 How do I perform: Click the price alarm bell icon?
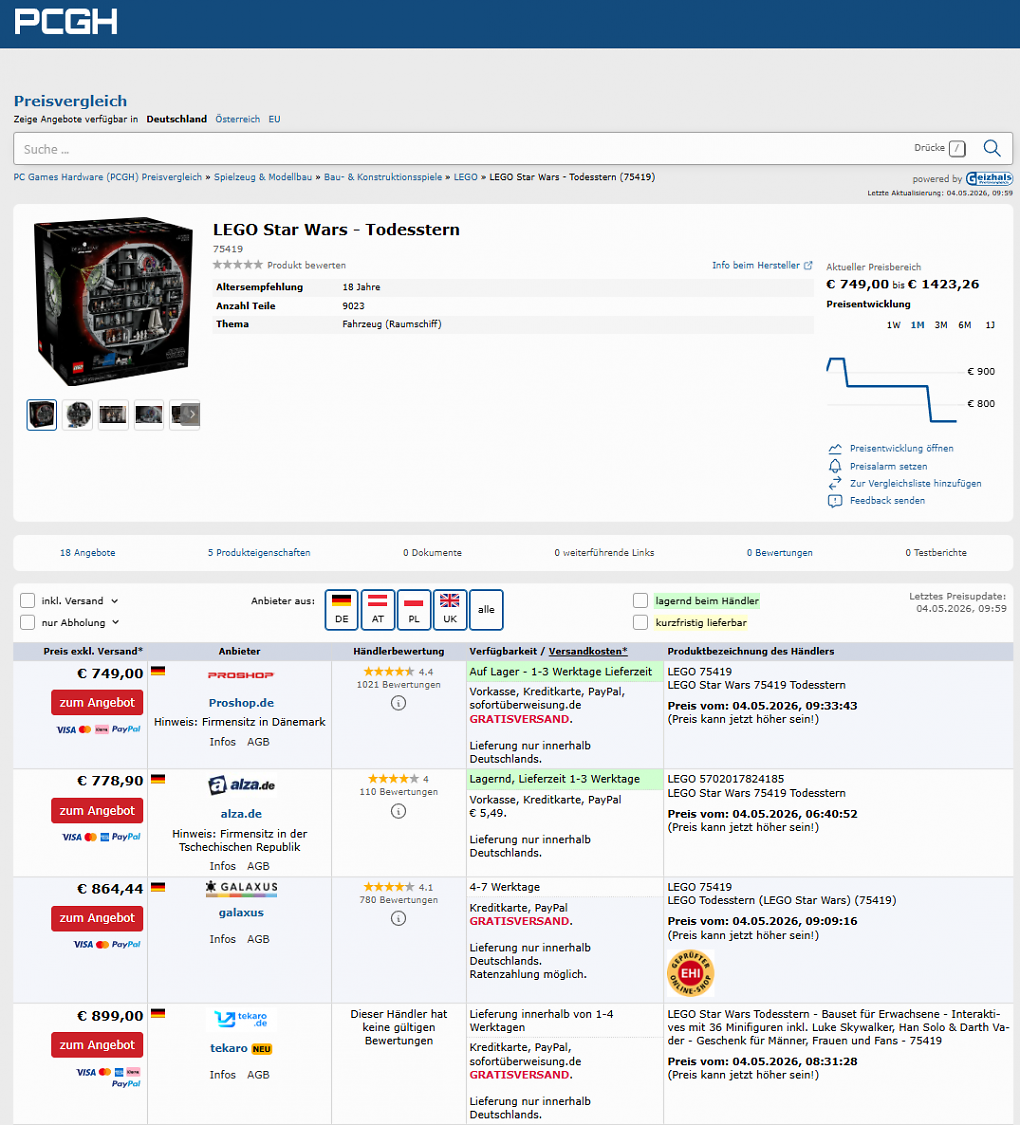click(835, 466)
